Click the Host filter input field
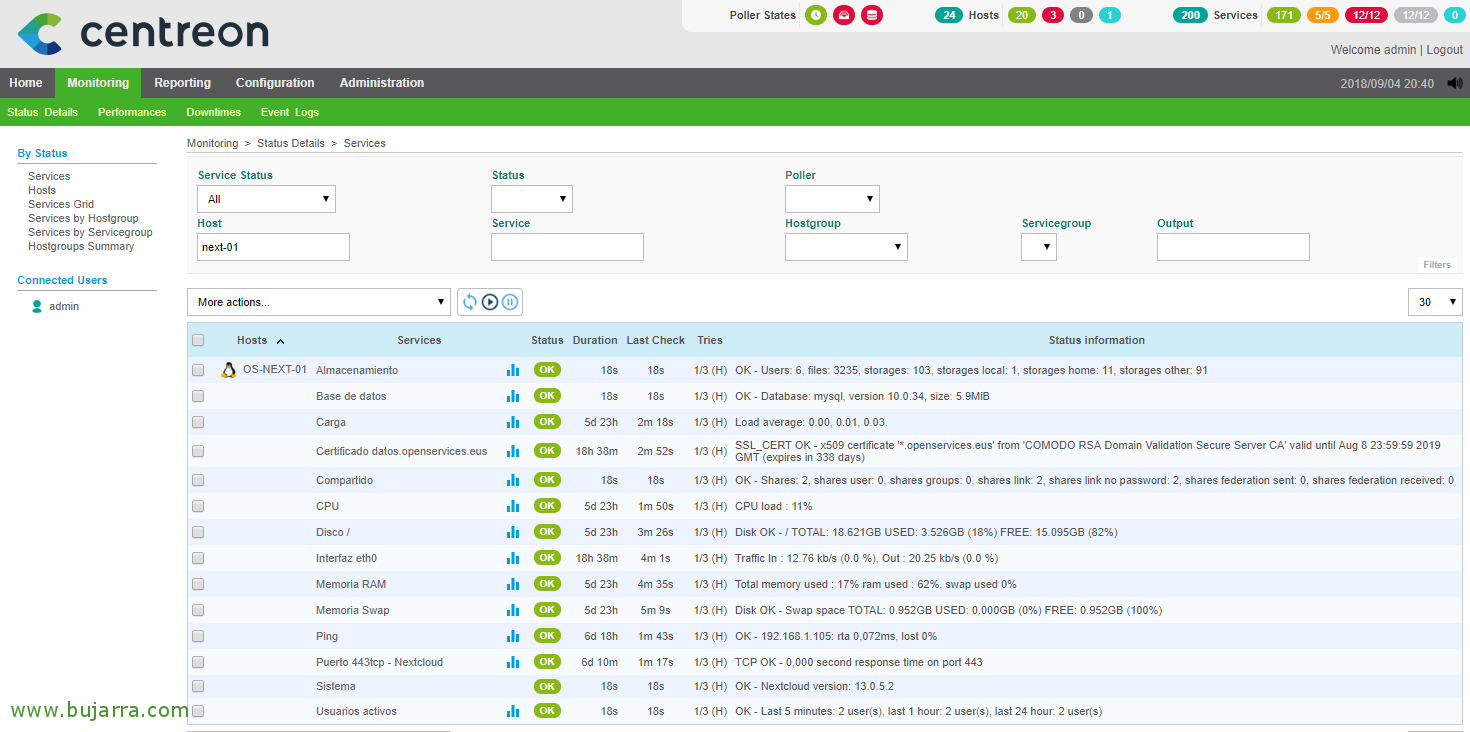Image resolution: width=1470 pixels, height=732 pixels. [x=274, y=247]
